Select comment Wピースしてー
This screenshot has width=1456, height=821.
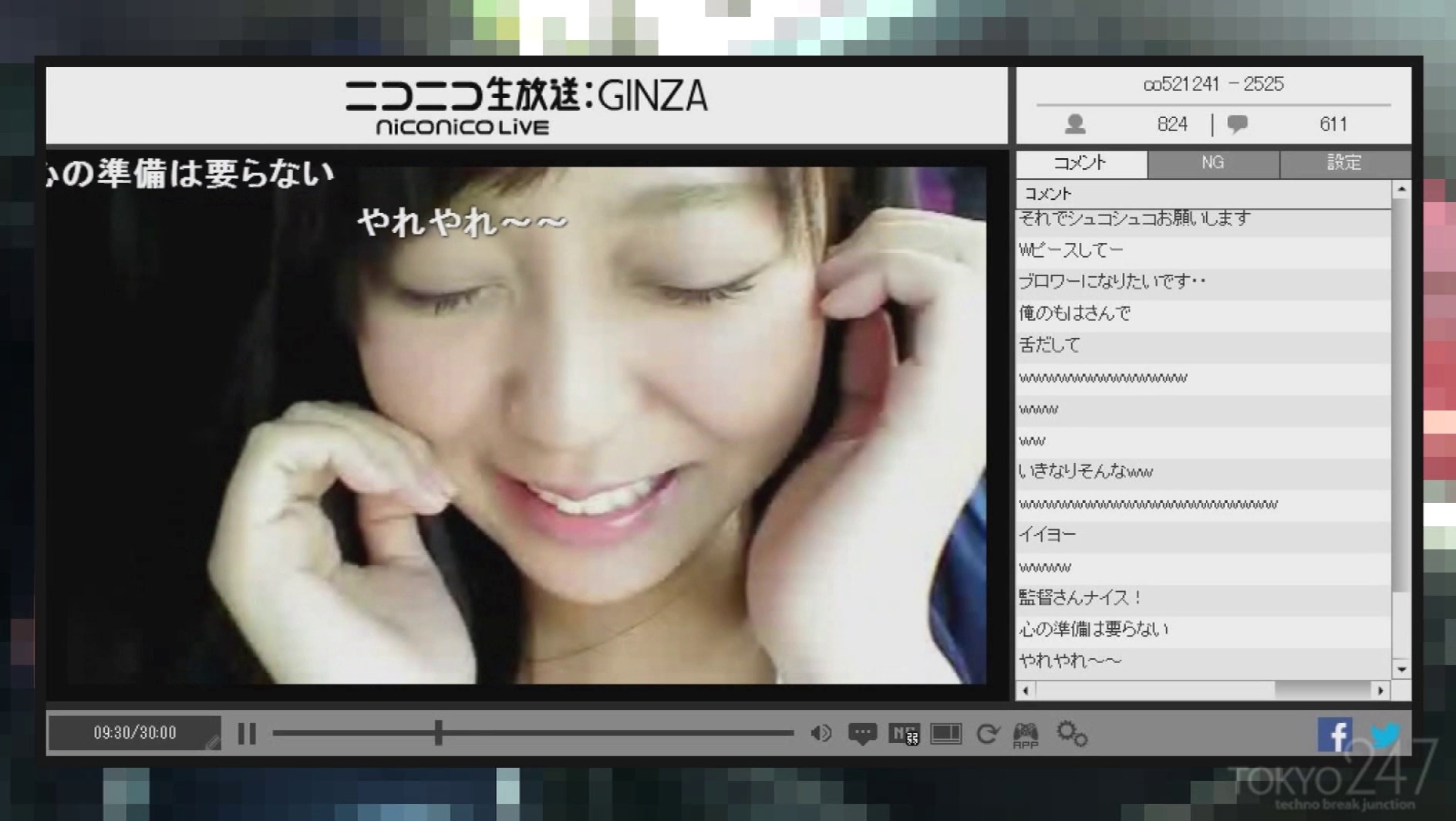(x=1204, y=251)
